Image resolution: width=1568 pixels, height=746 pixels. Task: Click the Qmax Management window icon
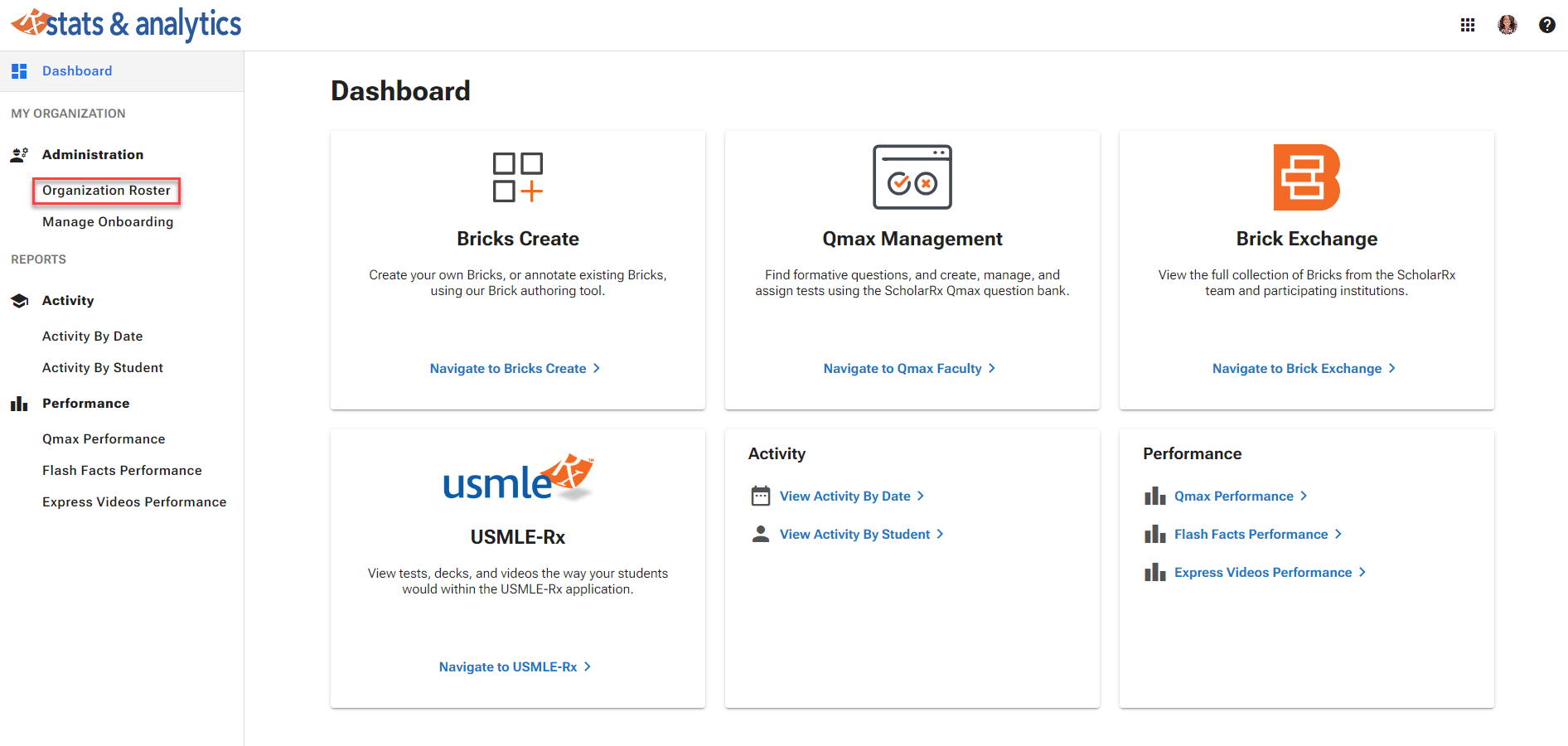pos(912,177)
